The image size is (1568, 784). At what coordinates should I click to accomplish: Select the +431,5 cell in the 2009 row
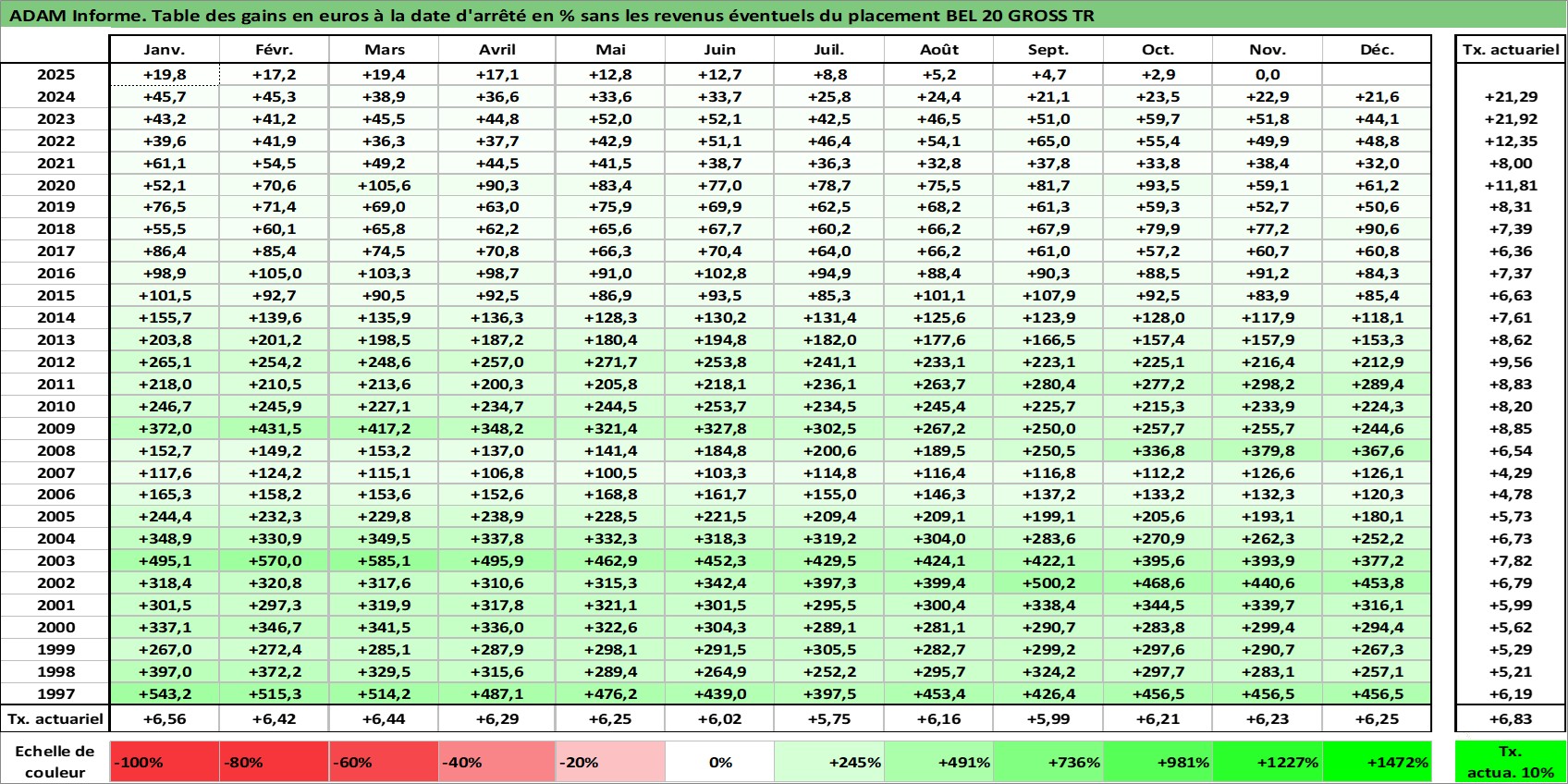pyautogui.click(x=275, y=428)
